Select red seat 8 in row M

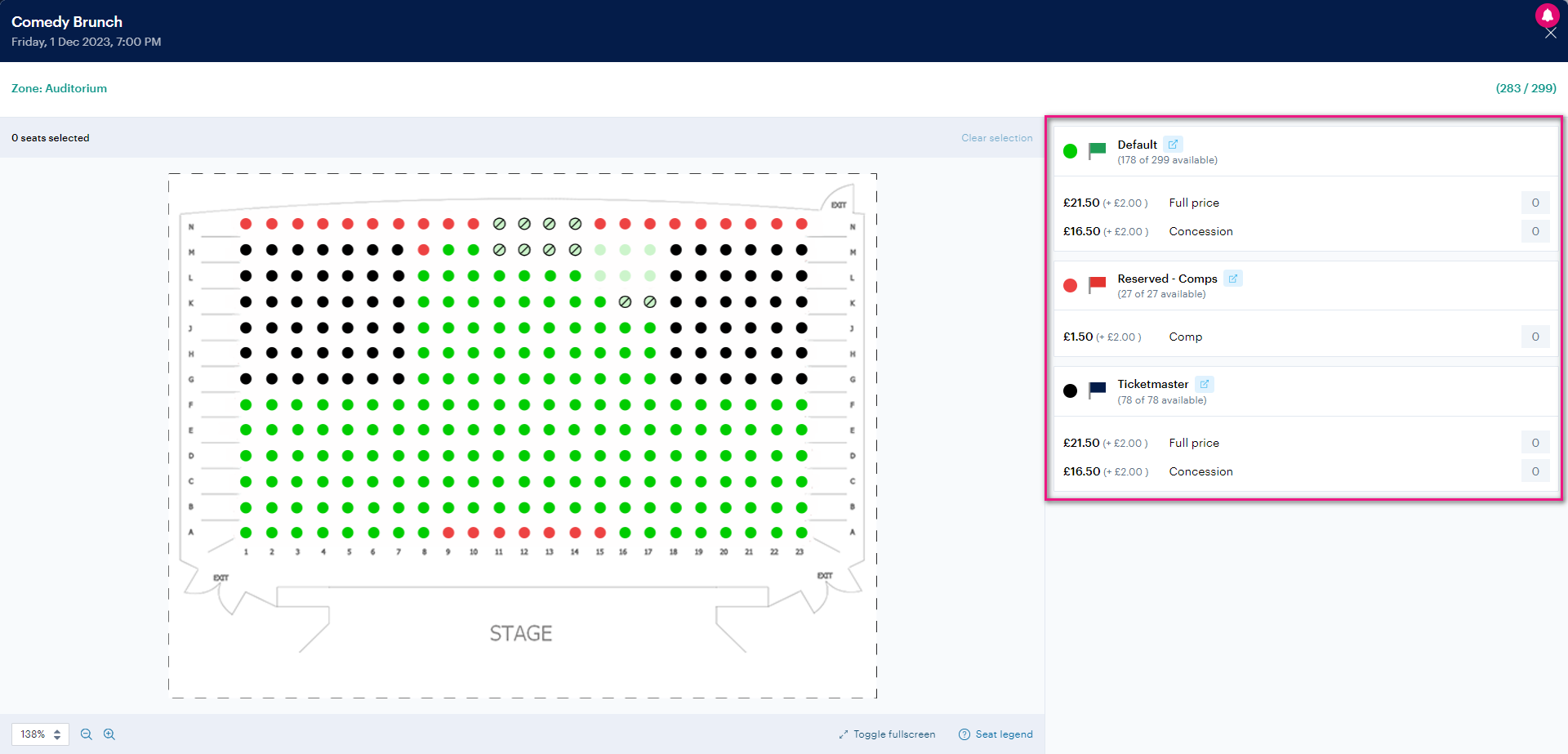point(423,250)
